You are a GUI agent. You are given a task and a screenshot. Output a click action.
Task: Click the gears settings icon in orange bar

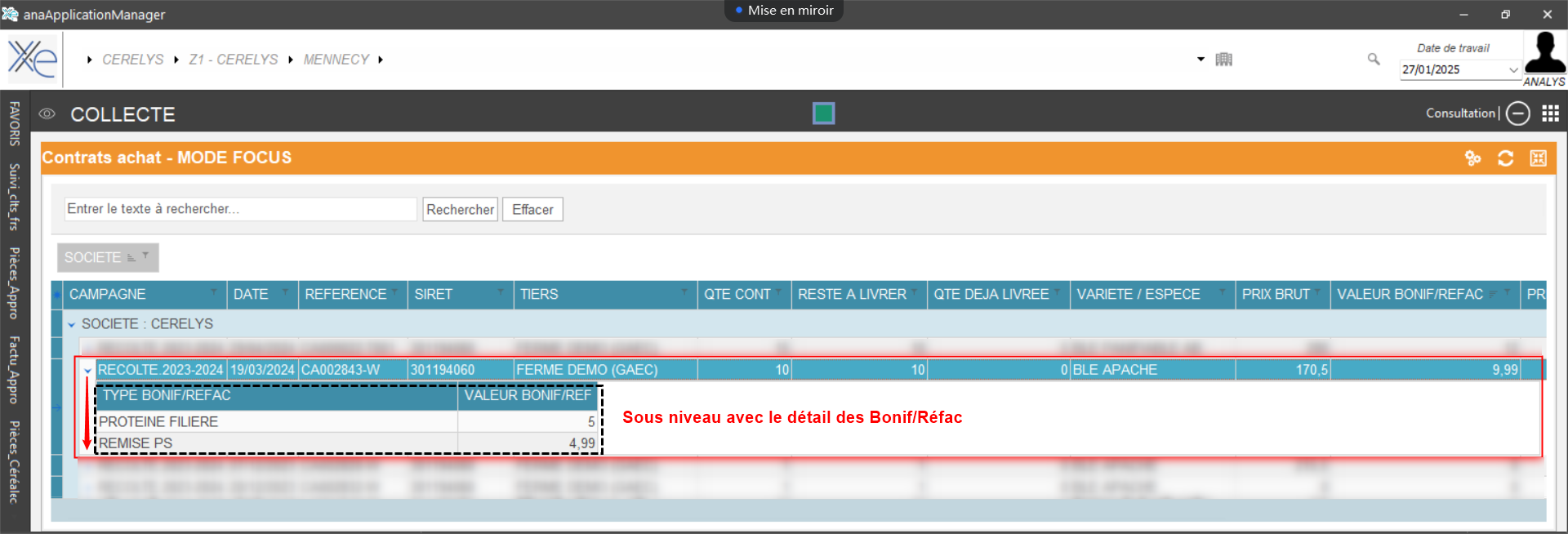1472,158
